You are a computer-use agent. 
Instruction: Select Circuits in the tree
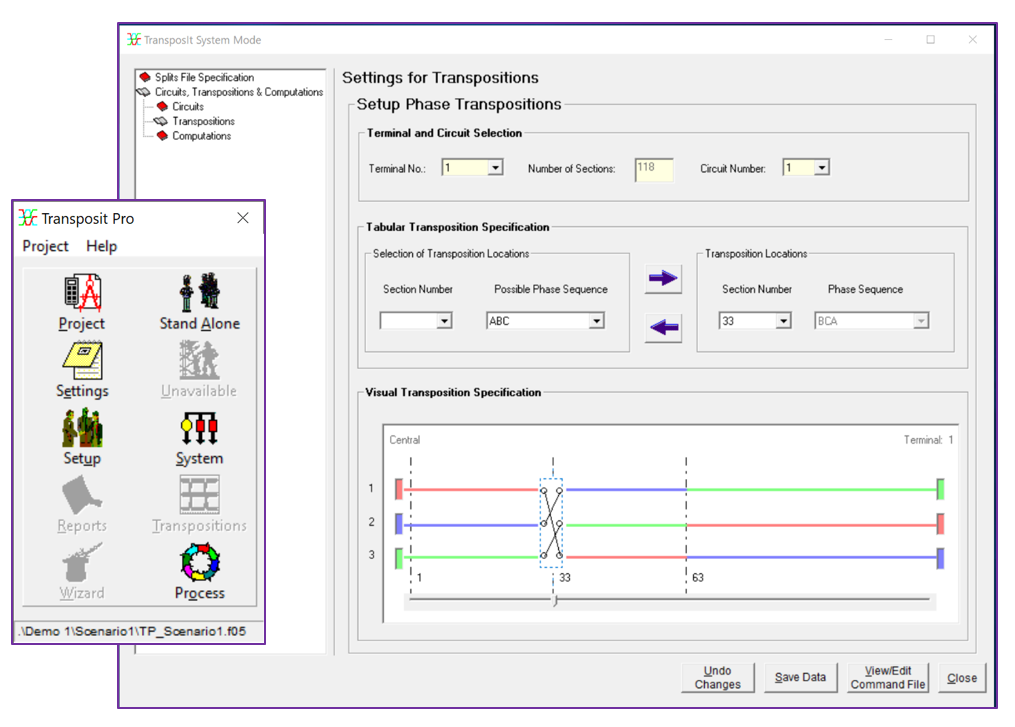[188, 106]
